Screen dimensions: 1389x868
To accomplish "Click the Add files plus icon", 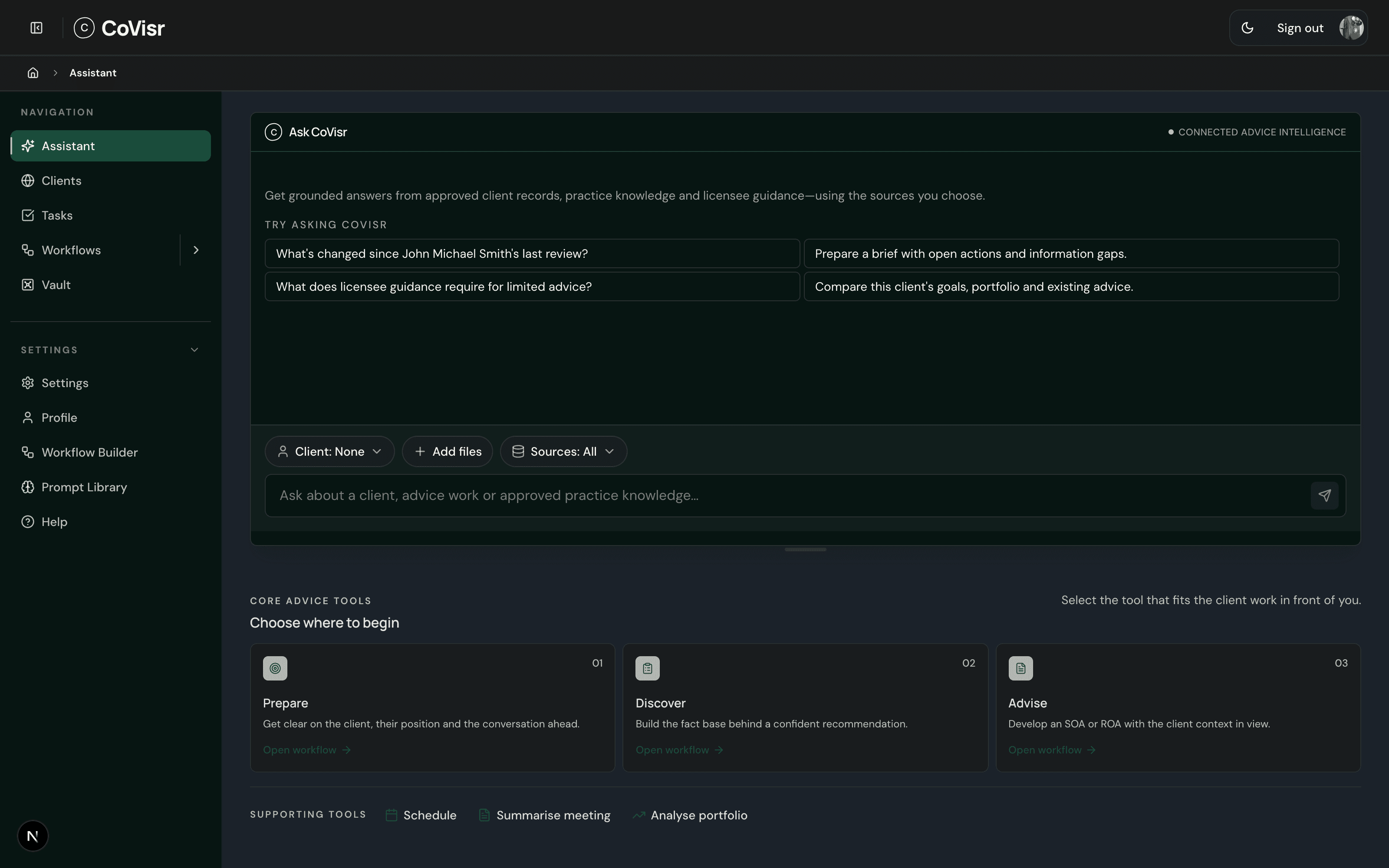I will click(420, 452).
